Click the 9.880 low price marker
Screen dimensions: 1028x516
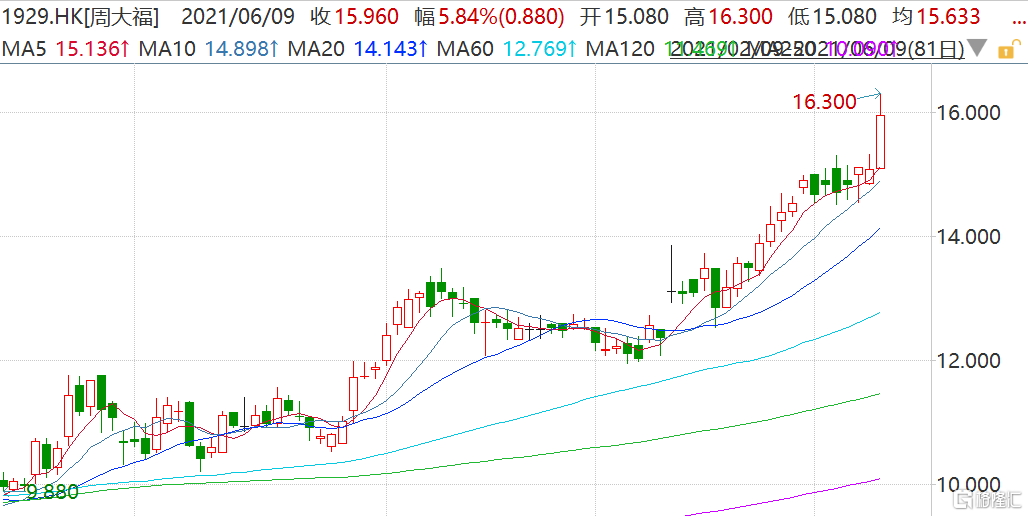pos(52,492)
